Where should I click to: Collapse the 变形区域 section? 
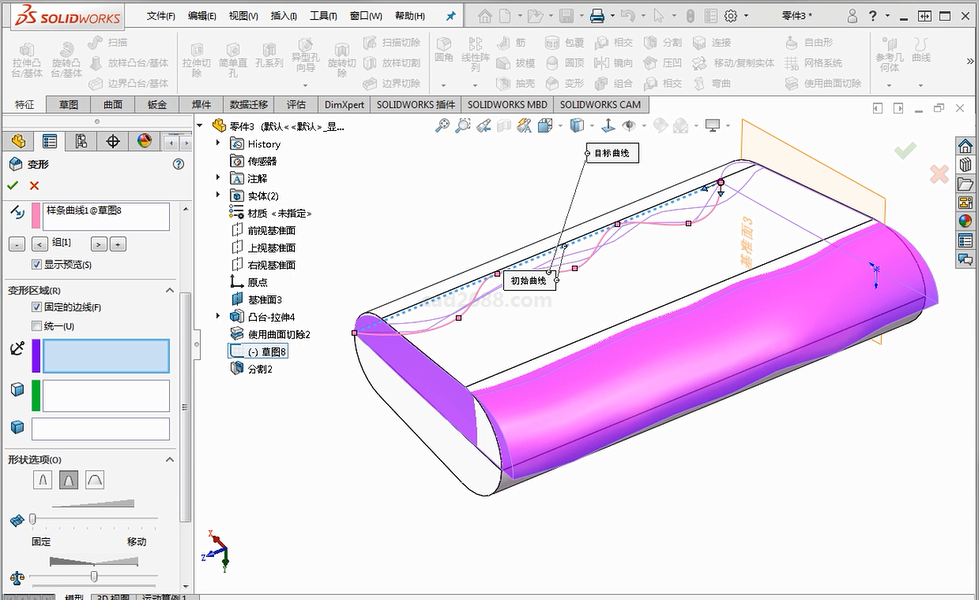tap(170, 290)
